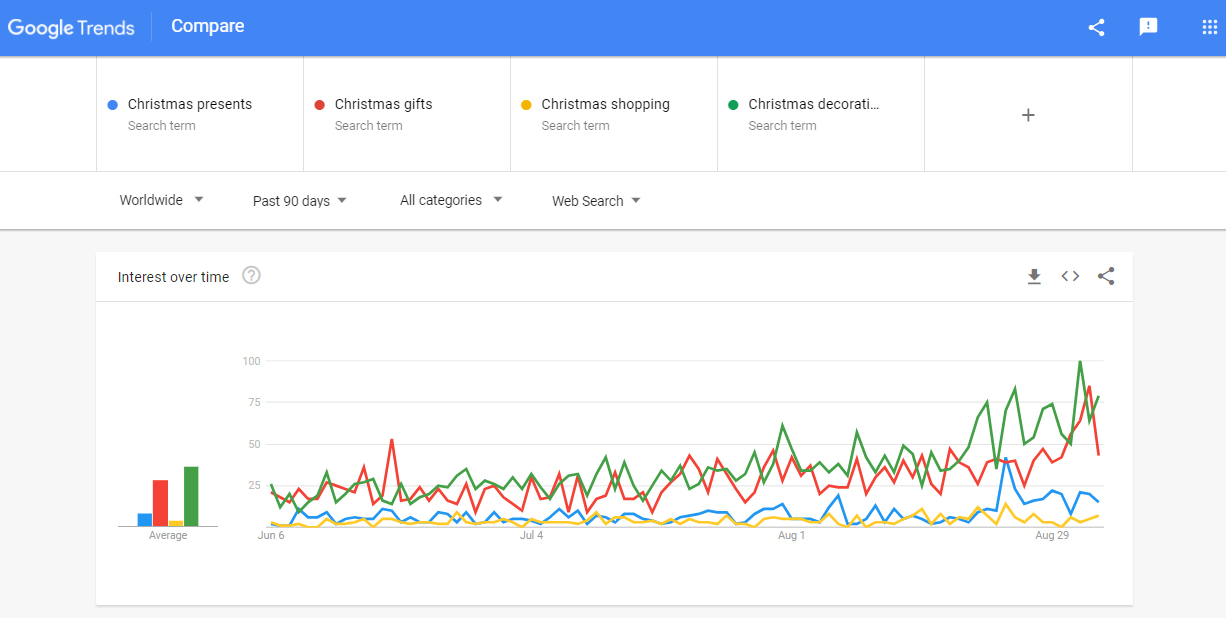Open the Google apps grid

pos(1209,27)
